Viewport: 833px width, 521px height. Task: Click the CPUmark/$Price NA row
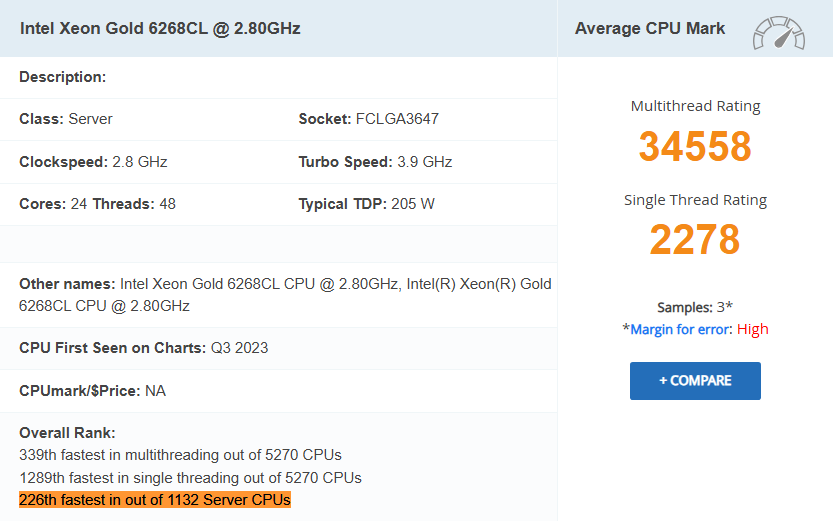coord(92,390)
